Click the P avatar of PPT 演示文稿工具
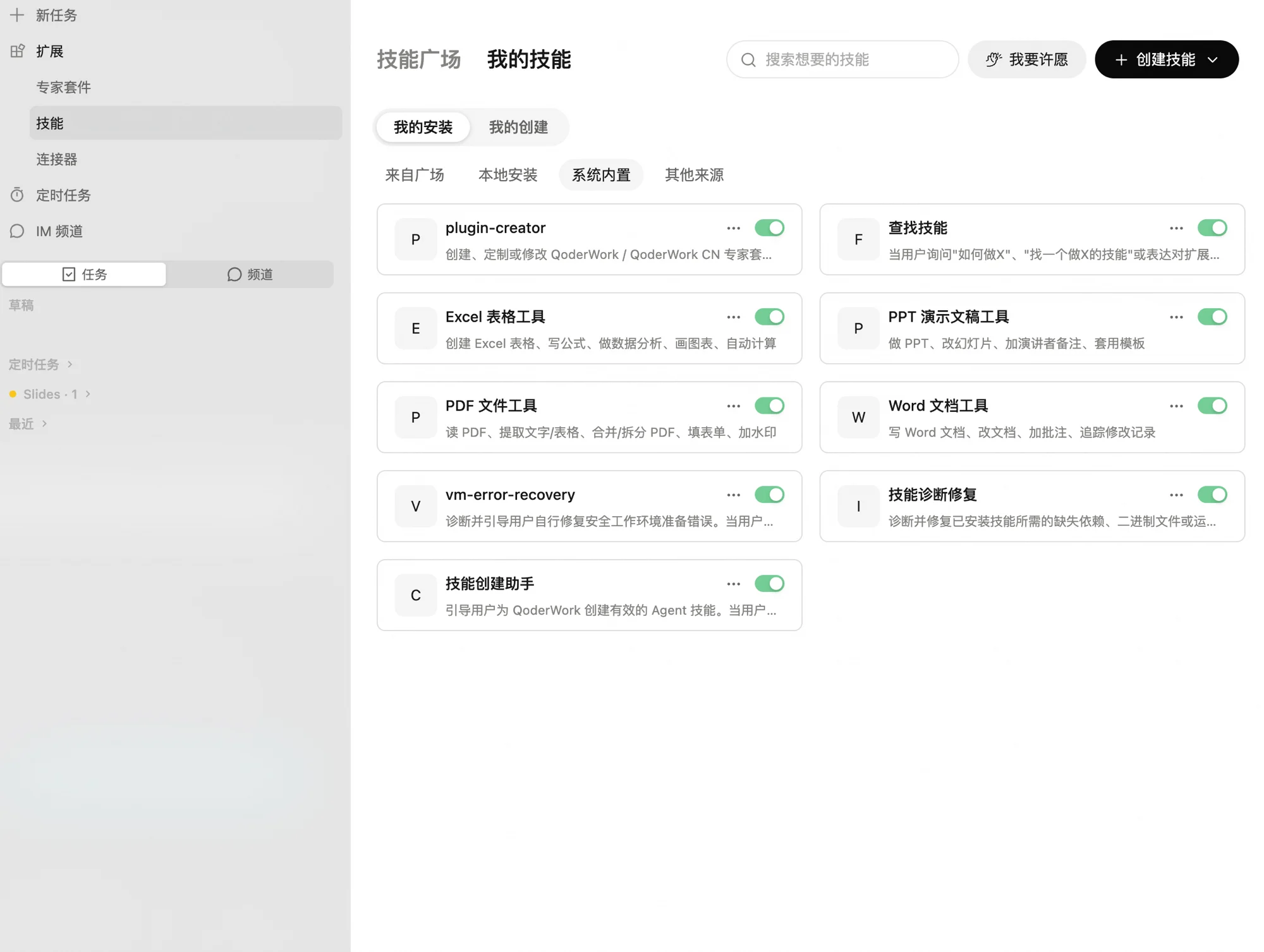The width and height of the screenshot is (1264, 952). [858, 328]
